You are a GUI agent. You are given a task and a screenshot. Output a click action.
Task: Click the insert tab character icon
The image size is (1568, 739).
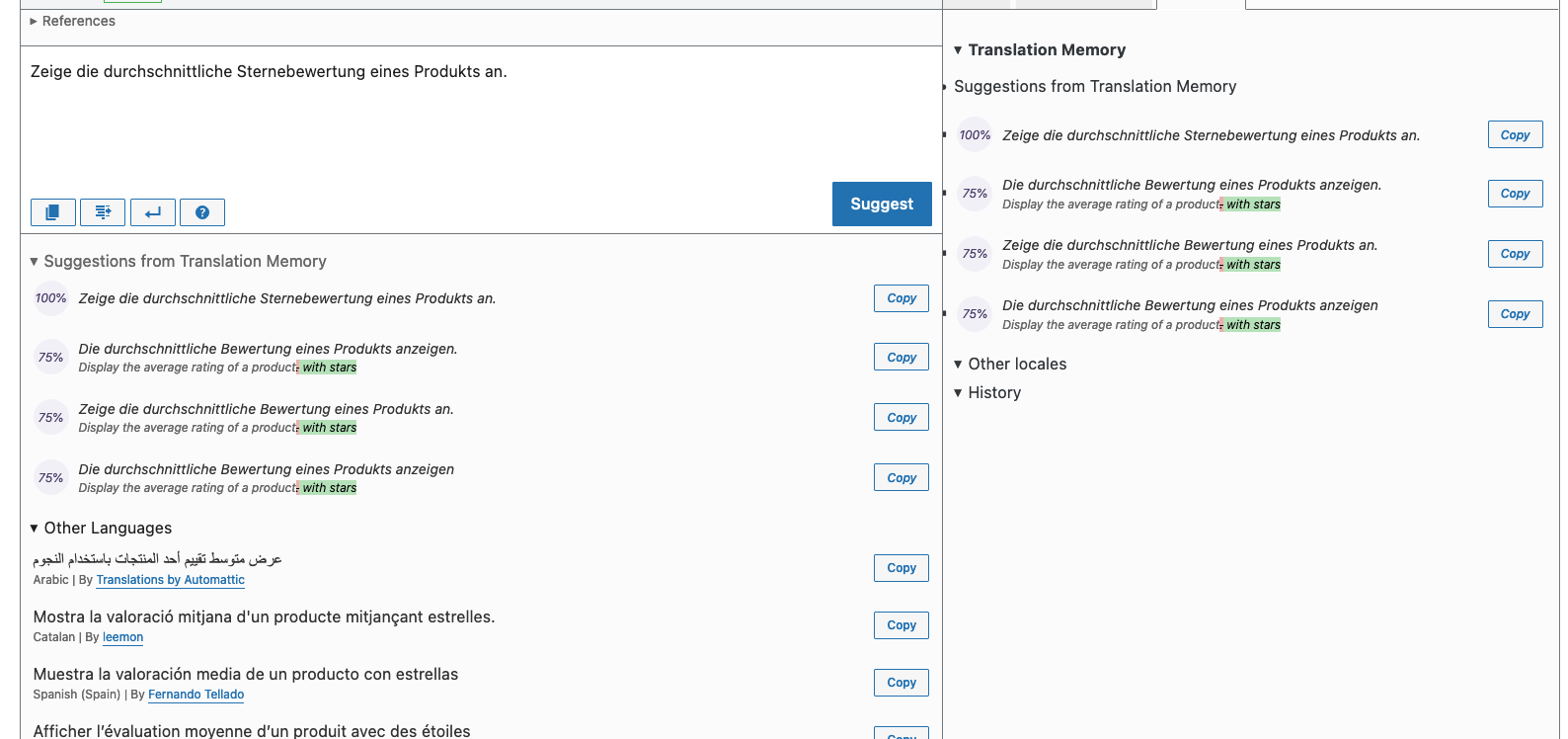(103, 212)
